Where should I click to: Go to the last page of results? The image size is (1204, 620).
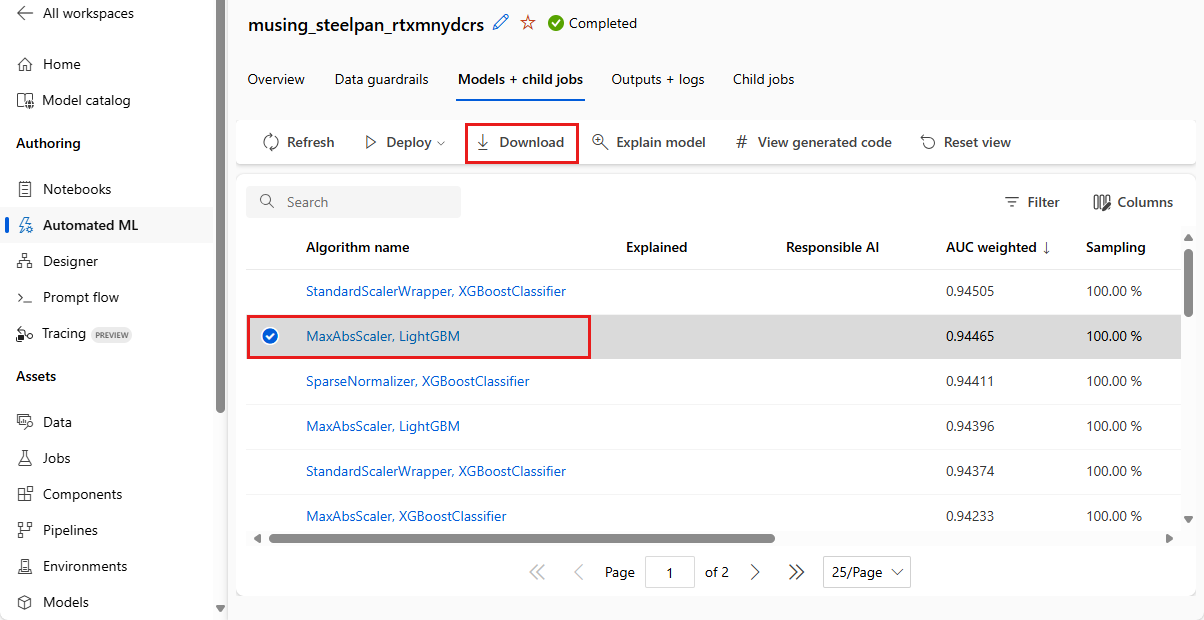pyautogui.click(x=796, y=572)
